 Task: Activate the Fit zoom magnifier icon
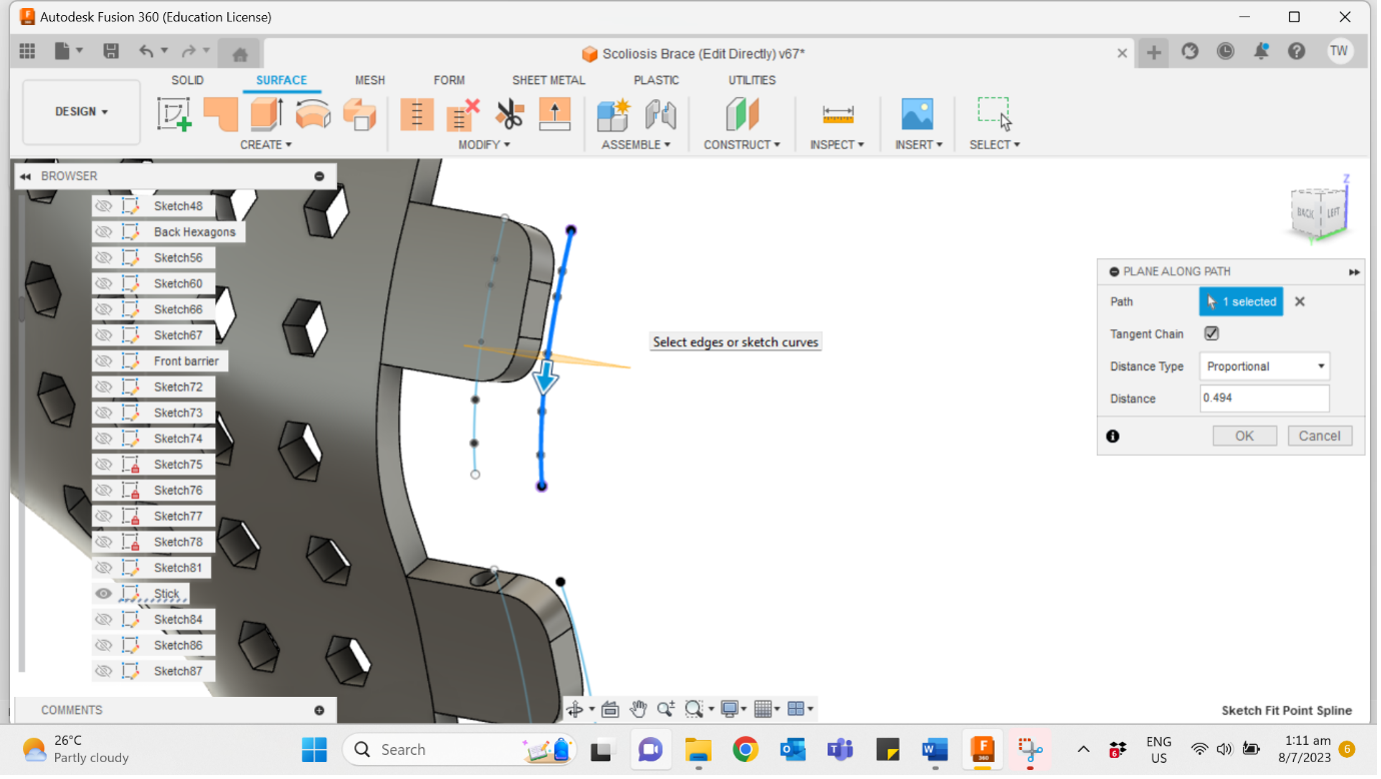pyautogui.click(x=694, y=708)
